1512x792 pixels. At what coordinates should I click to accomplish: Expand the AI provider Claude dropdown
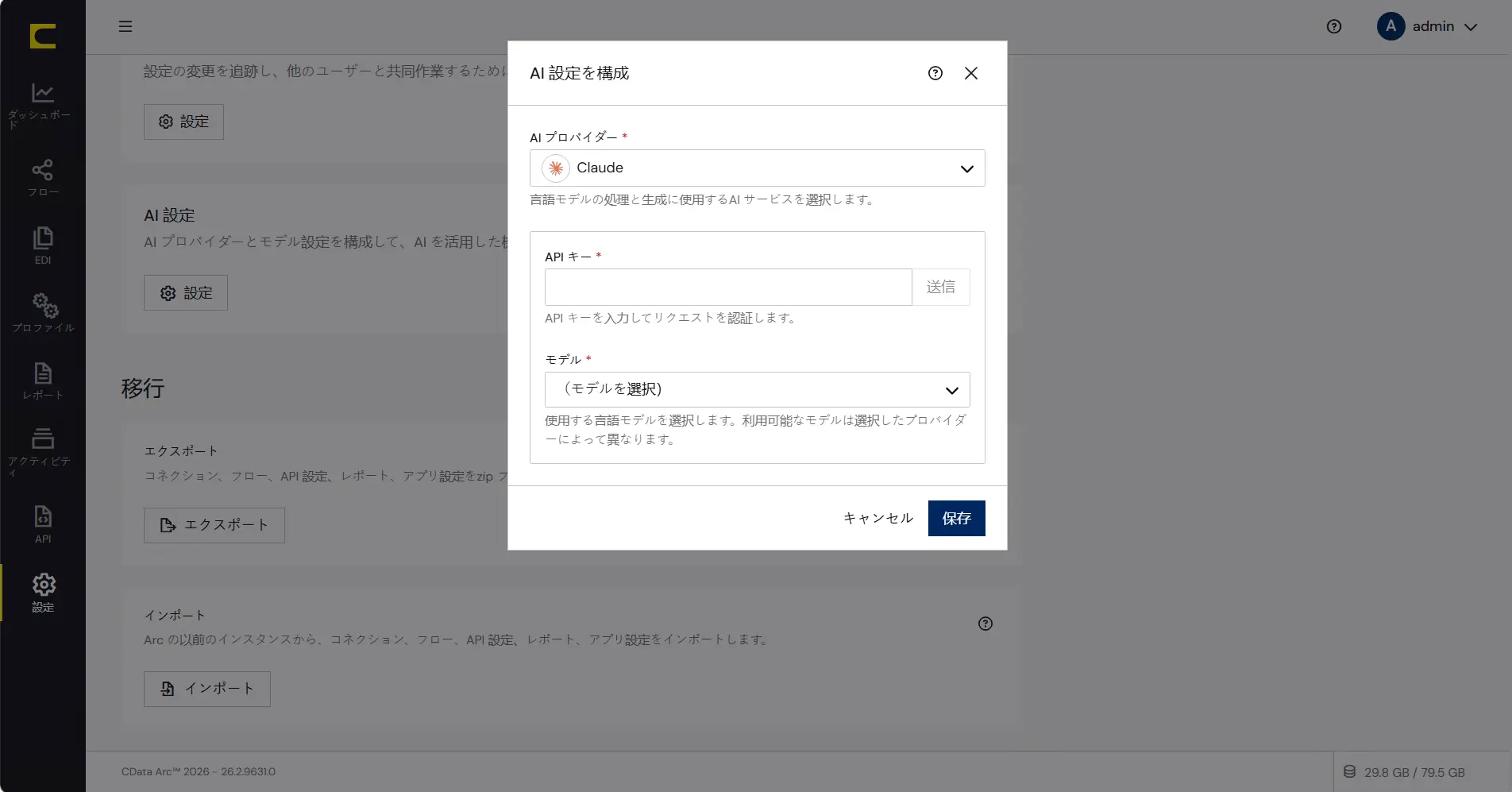tap(757, 168)
